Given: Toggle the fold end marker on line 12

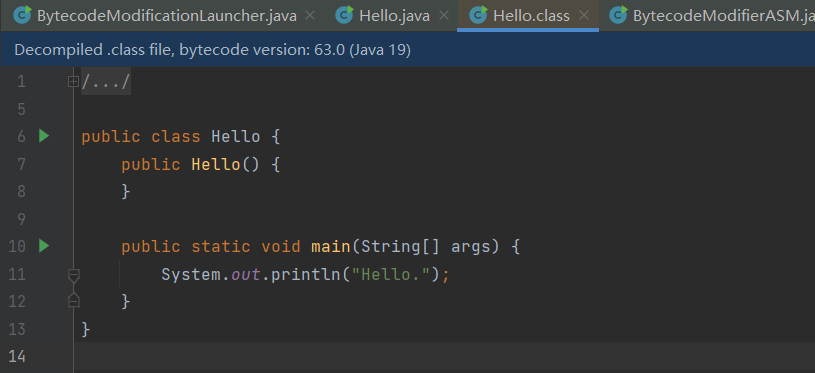Looking at the screenshot, I should [74, 300].
